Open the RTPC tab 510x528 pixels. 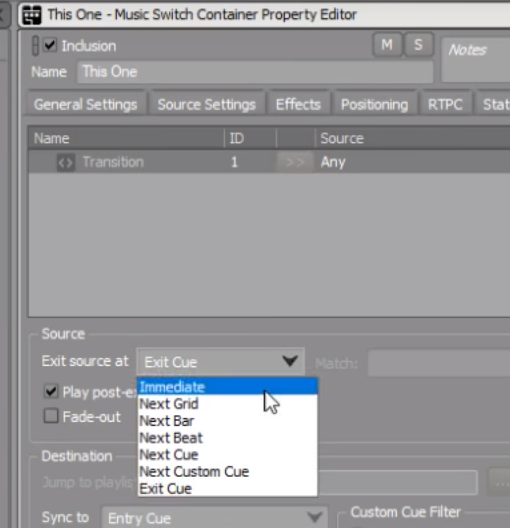pos(445,104)
